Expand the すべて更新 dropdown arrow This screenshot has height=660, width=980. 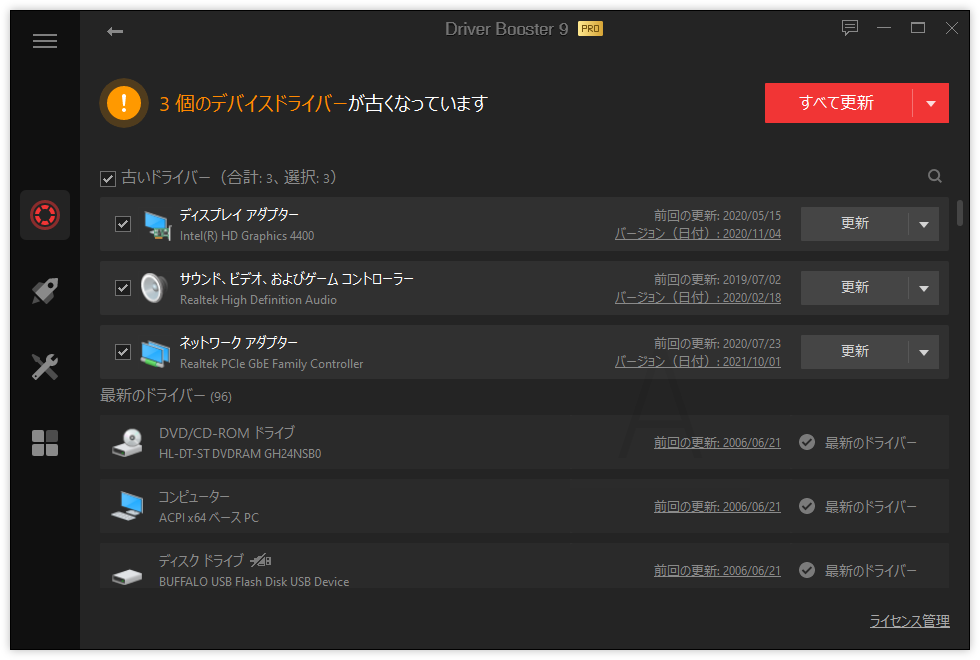click(931, 103)
